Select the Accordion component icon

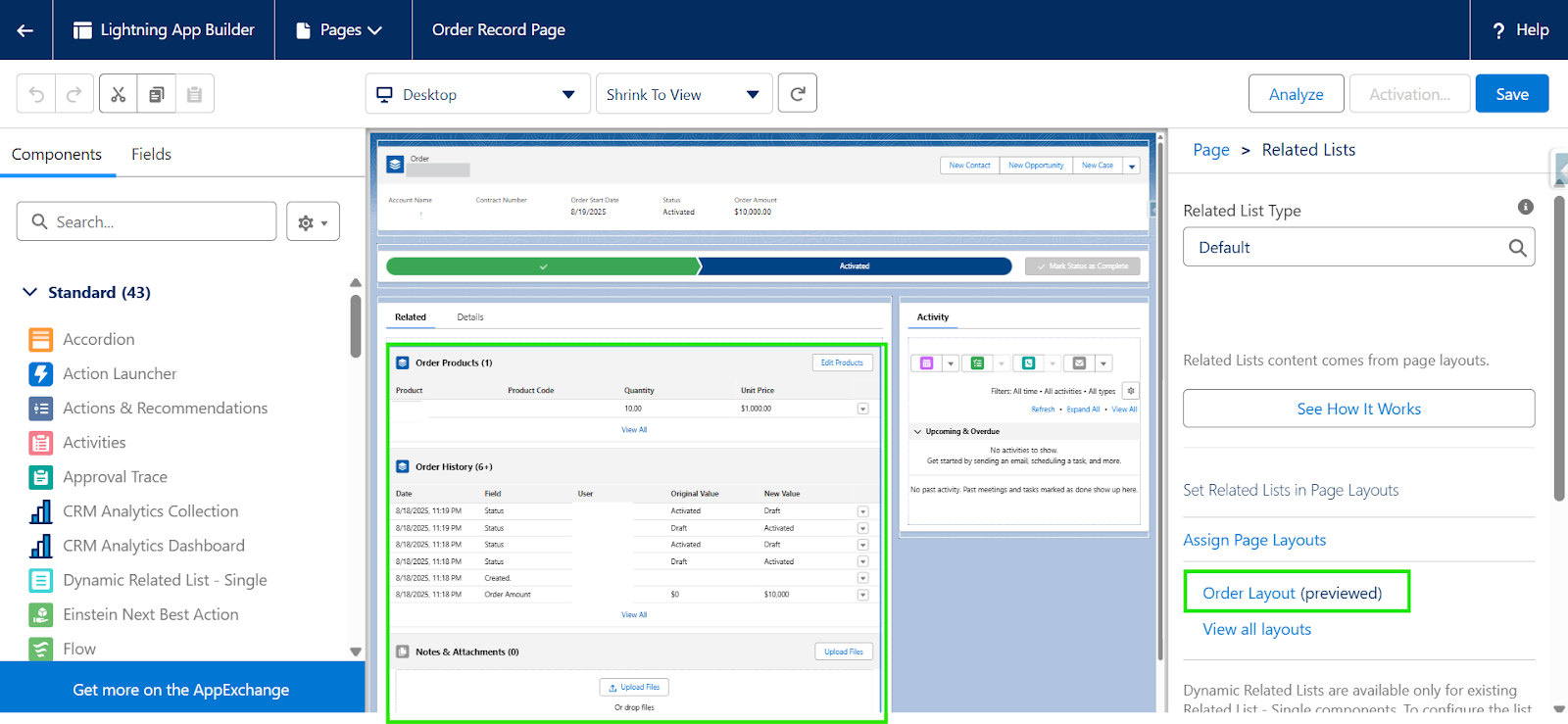(41, 340)
